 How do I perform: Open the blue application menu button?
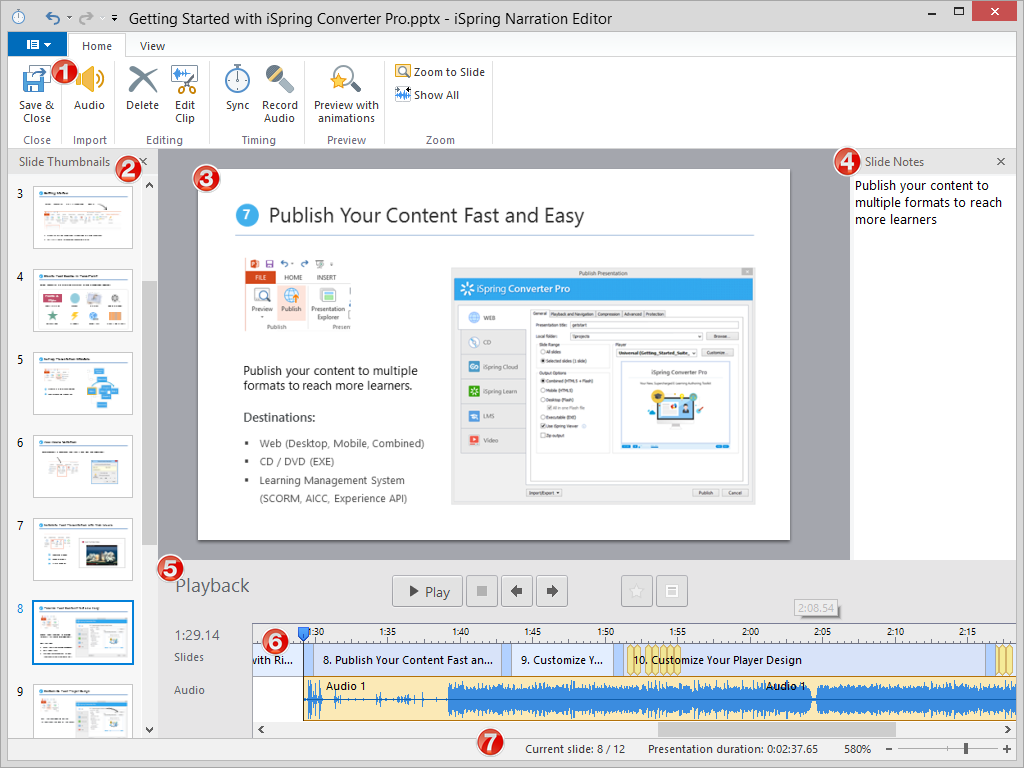(37, 44)
